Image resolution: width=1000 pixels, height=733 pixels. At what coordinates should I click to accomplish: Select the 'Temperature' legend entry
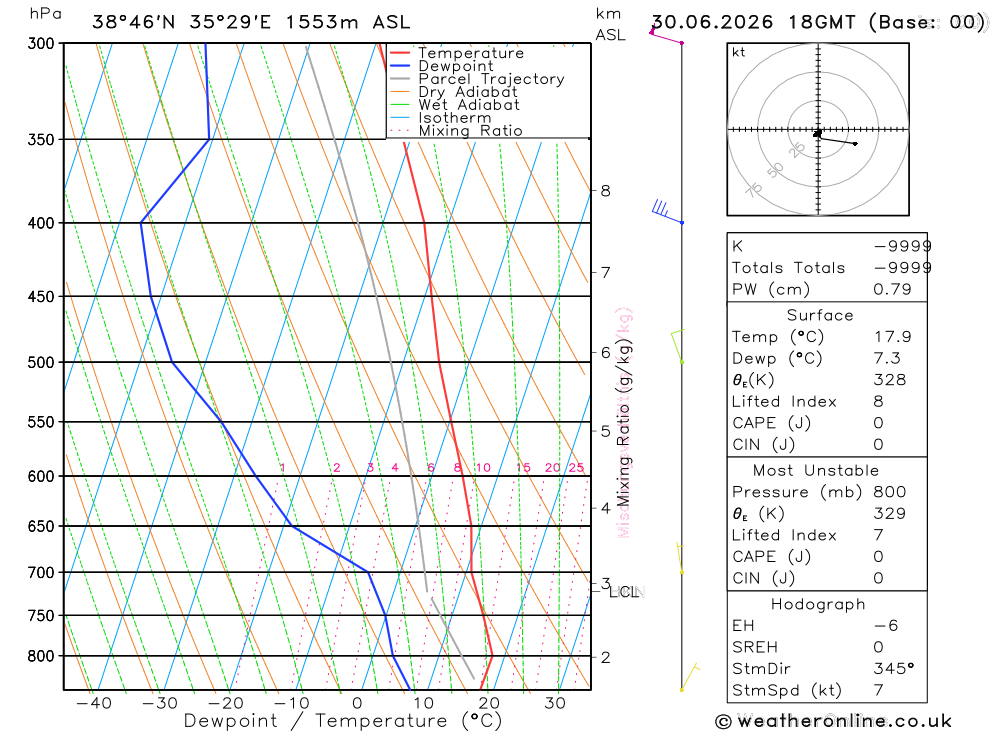pos(471,53)
